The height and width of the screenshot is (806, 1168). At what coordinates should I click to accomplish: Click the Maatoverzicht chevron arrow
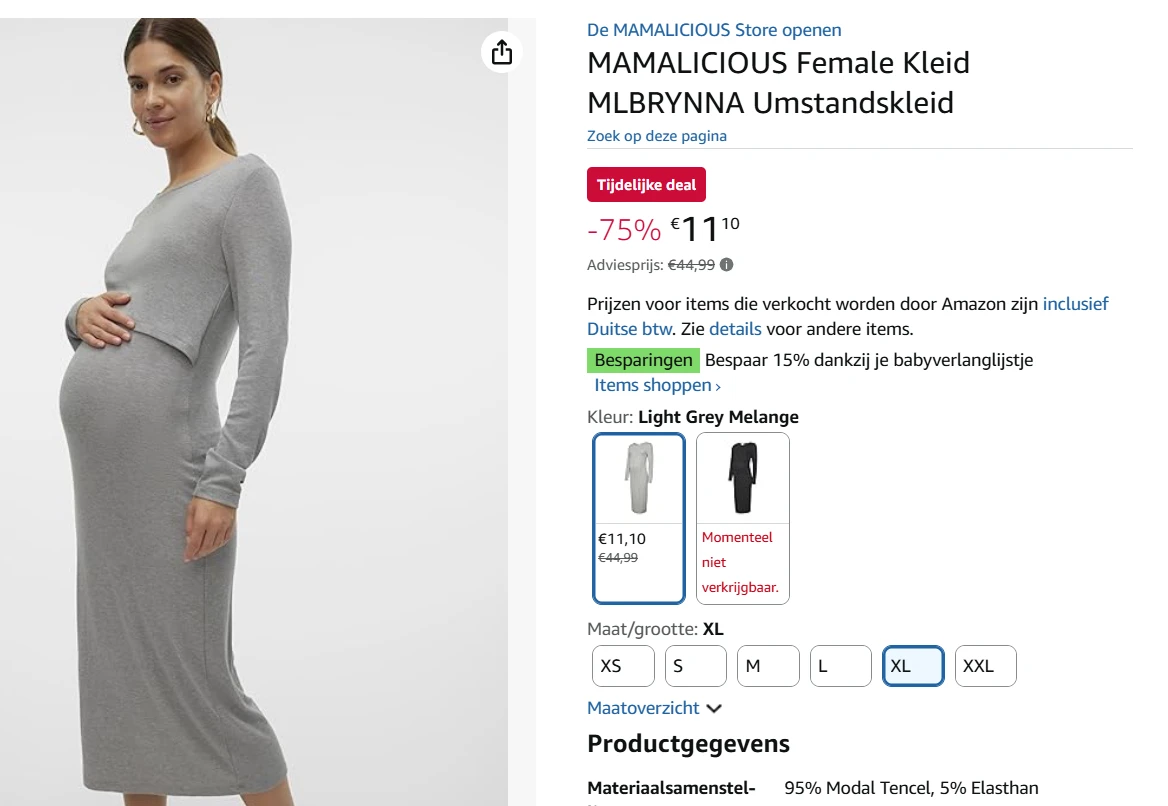click(714, 707)
